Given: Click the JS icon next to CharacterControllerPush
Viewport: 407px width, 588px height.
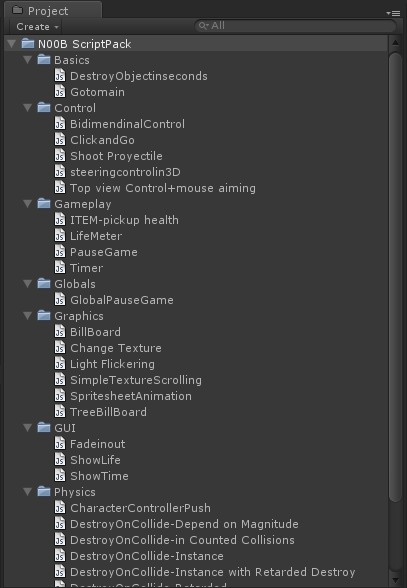Looking at the screenshot, I should tap(60, 508).
